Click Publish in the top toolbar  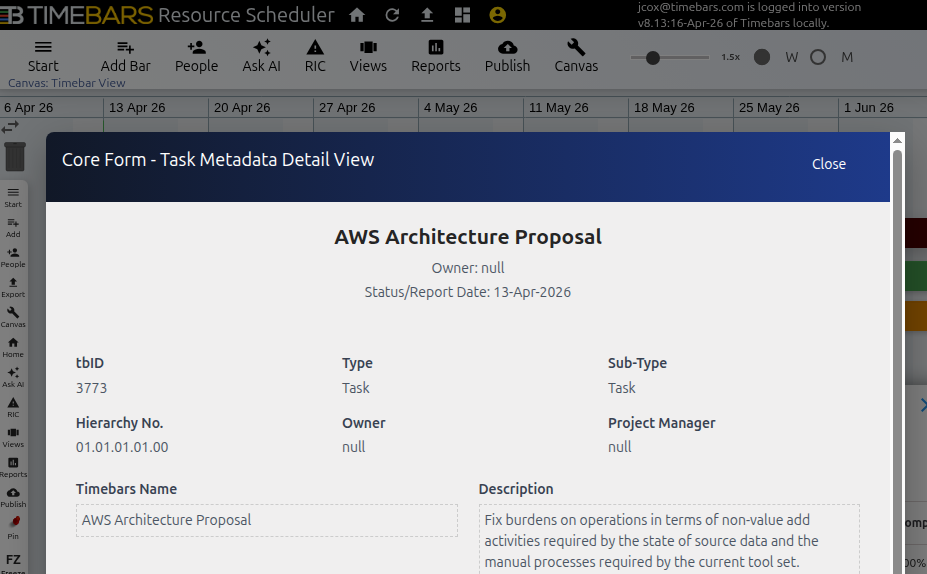tap(507, 57)
